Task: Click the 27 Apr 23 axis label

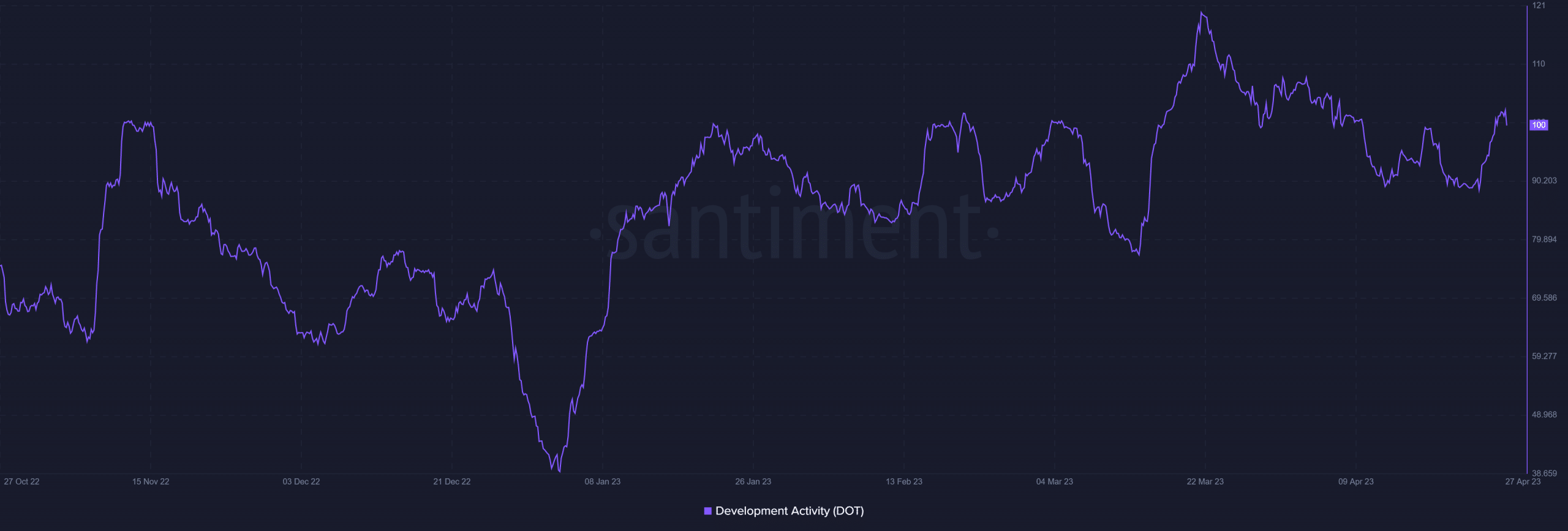Action: (1523, 481)
